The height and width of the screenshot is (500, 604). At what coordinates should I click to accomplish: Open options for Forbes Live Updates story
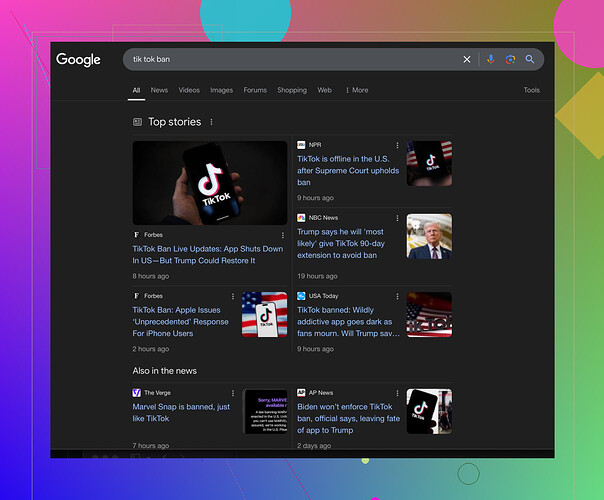[283, 235]
